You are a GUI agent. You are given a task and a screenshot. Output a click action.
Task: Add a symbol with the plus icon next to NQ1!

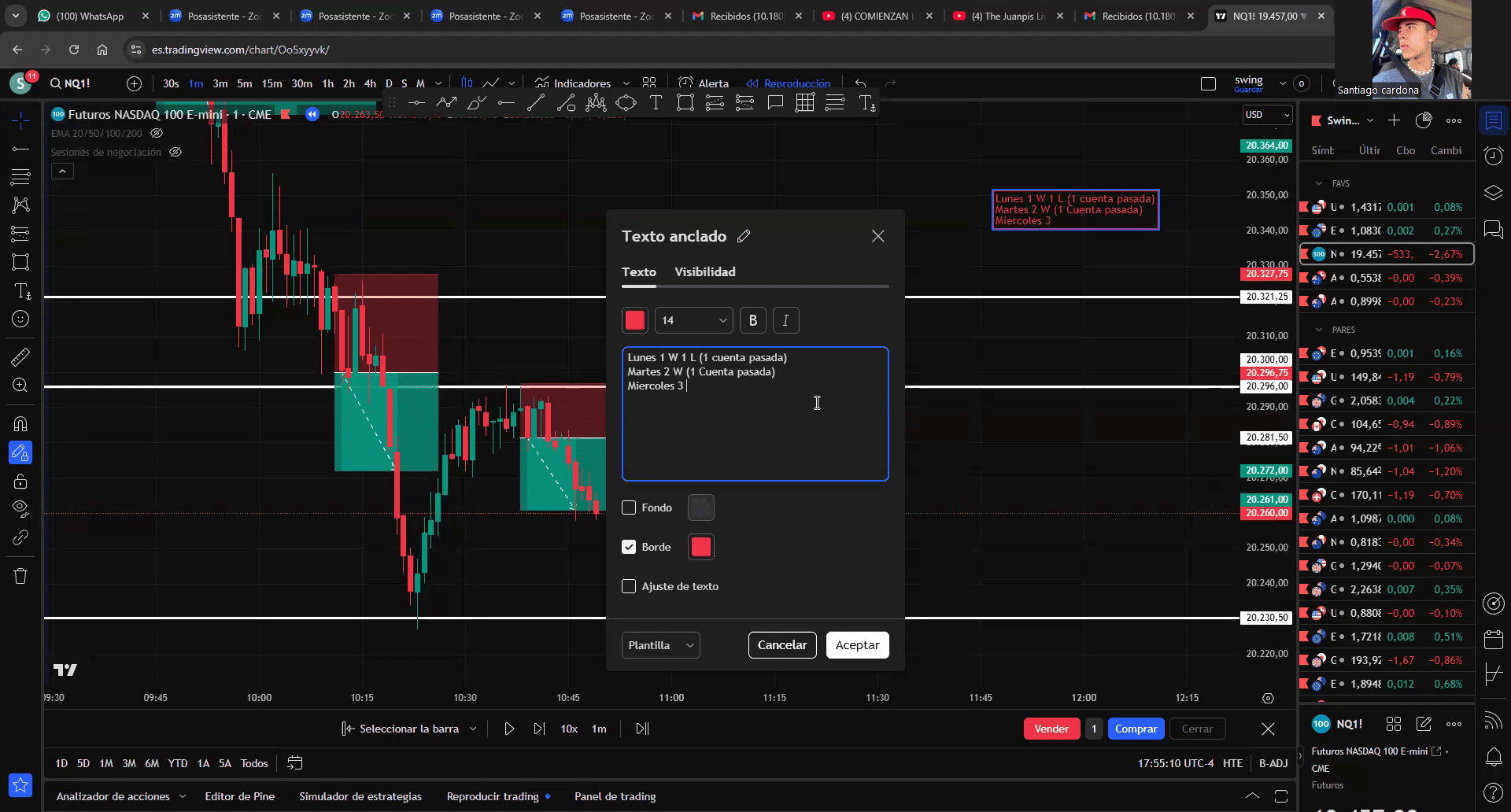click(x=134, y=83)
